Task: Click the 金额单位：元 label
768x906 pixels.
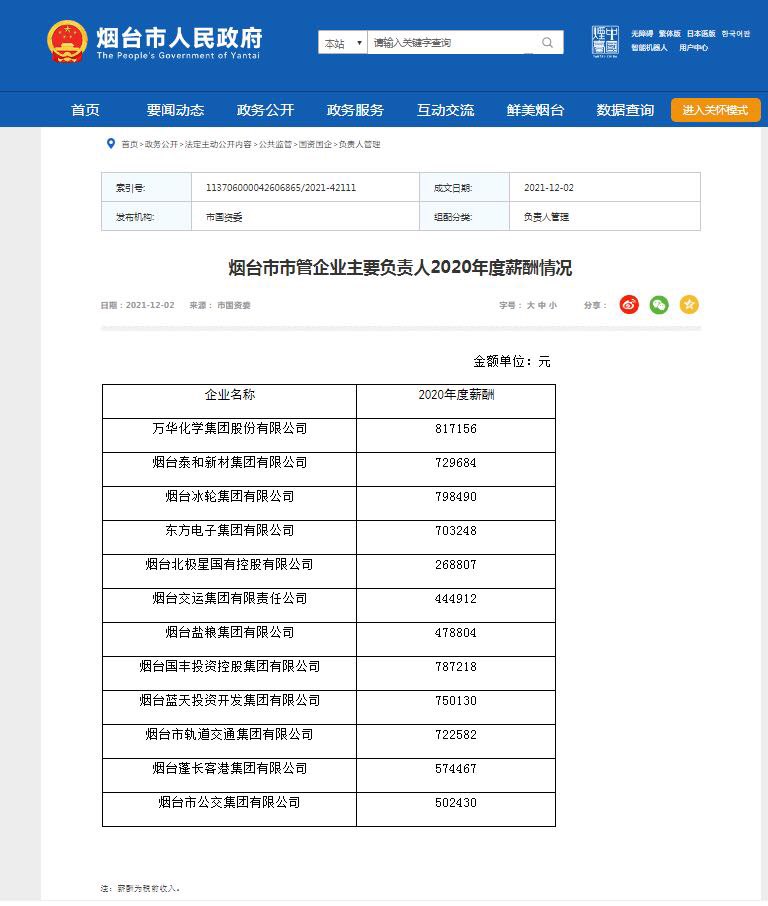Action: coord(511,362)
